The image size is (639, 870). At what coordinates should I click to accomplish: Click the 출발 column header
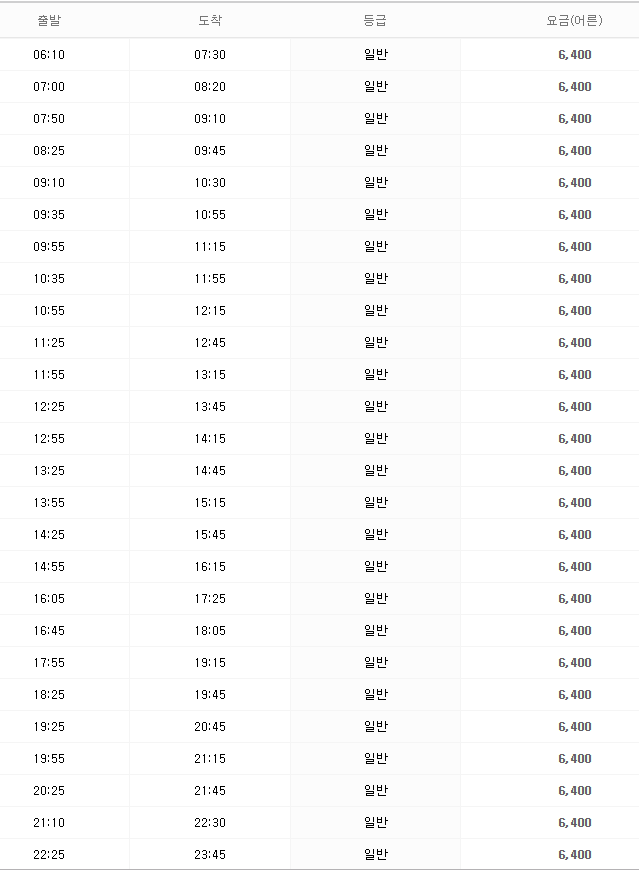coord(49,21)
